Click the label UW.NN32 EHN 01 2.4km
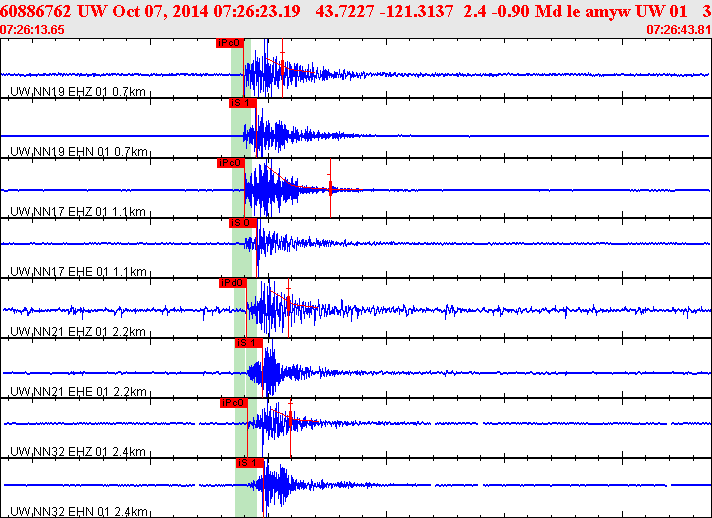 [79, 512]
